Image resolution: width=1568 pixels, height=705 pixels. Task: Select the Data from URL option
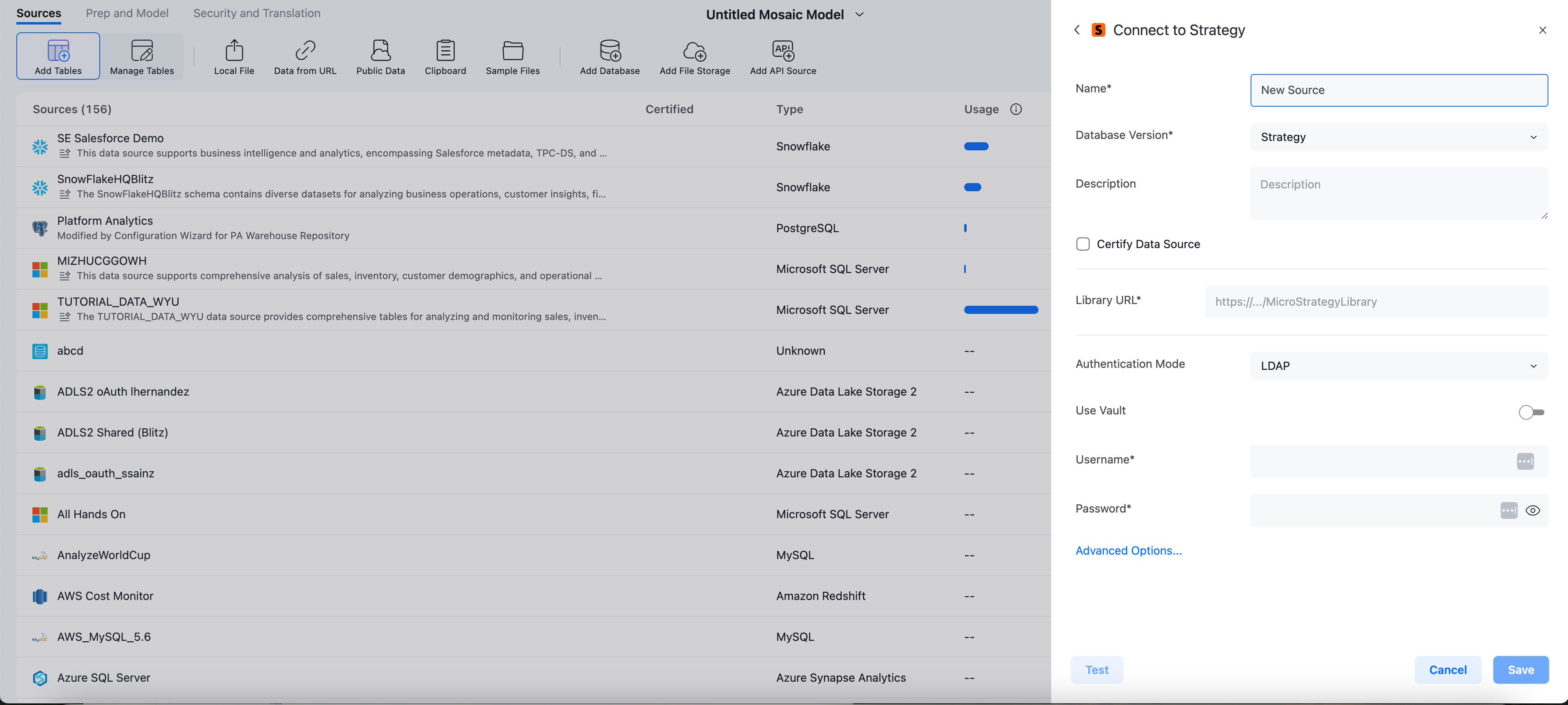pyautogui.click(x=305, y=51)
